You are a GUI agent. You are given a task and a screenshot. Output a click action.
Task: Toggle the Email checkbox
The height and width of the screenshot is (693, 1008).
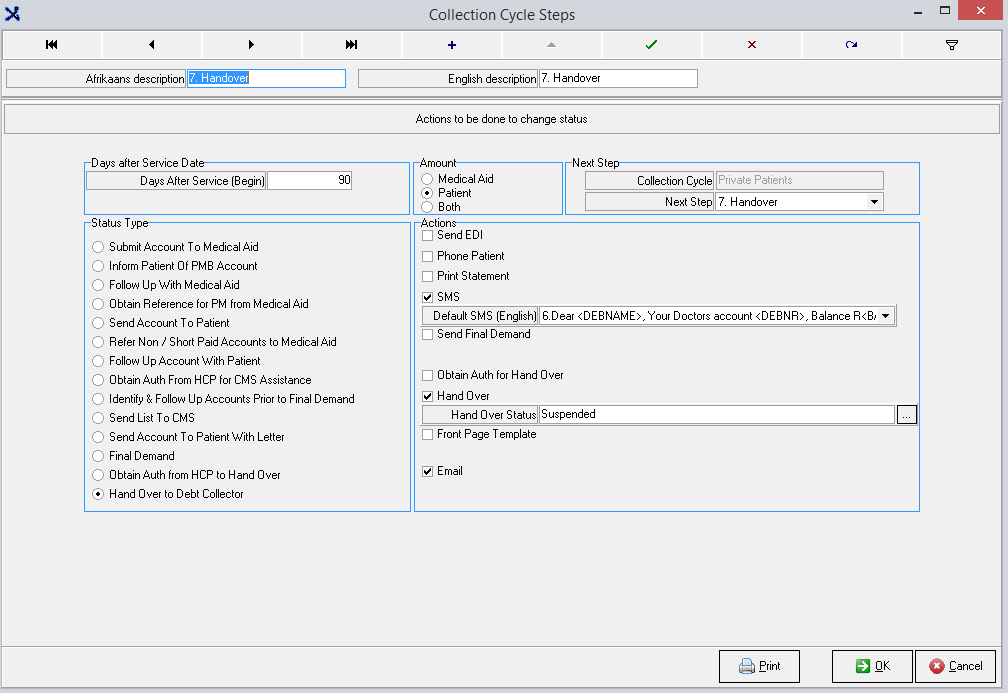(x=428, y=471)
